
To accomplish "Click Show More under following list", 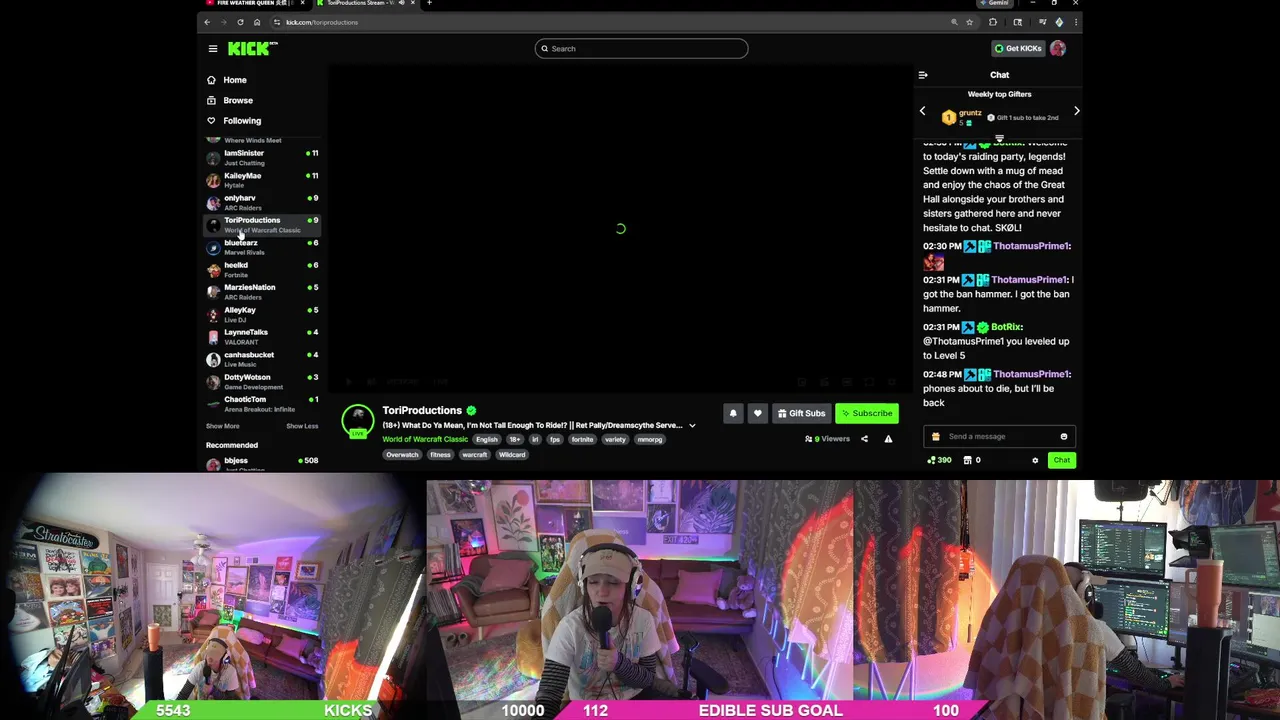I will pos(222,426).
